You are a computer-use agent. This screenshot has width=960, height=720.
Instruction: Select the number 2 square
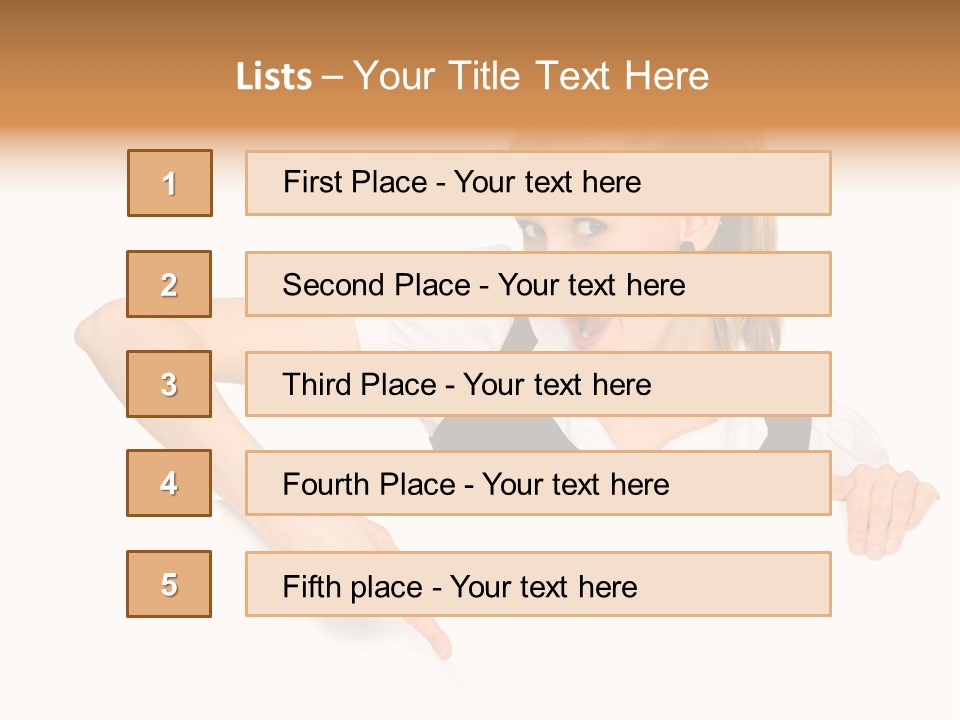coord(169,284)
